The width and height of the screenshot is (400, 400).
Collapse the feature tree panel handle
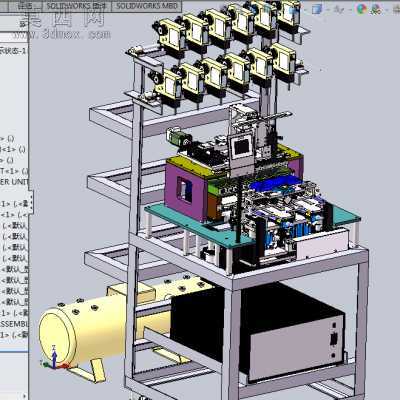[x=32, y=201]
